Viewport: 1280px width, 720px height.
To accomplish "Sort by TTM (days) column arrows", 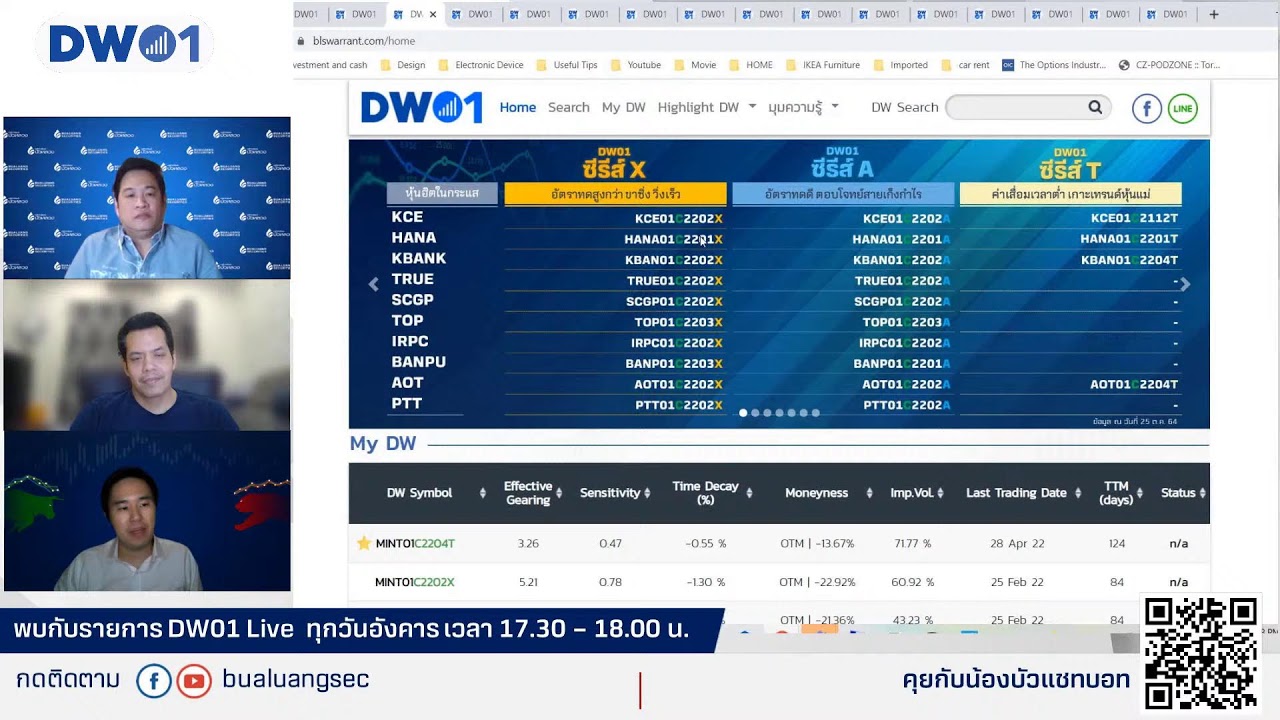I will tap(1140, 493).
